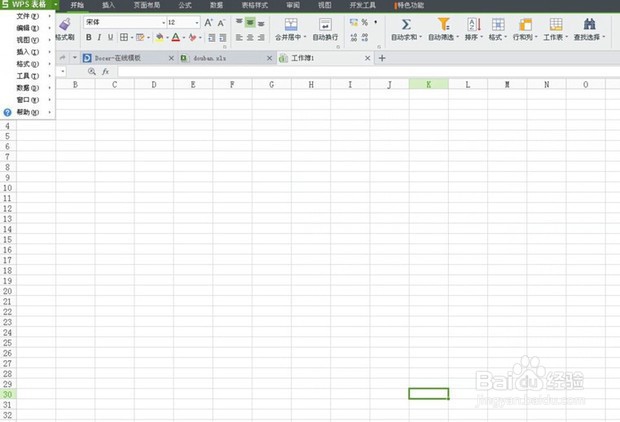Click the decrease decimal places icon
Viewport: 620px width, 422px height.
pyautogui.click(x=365, y=38)
